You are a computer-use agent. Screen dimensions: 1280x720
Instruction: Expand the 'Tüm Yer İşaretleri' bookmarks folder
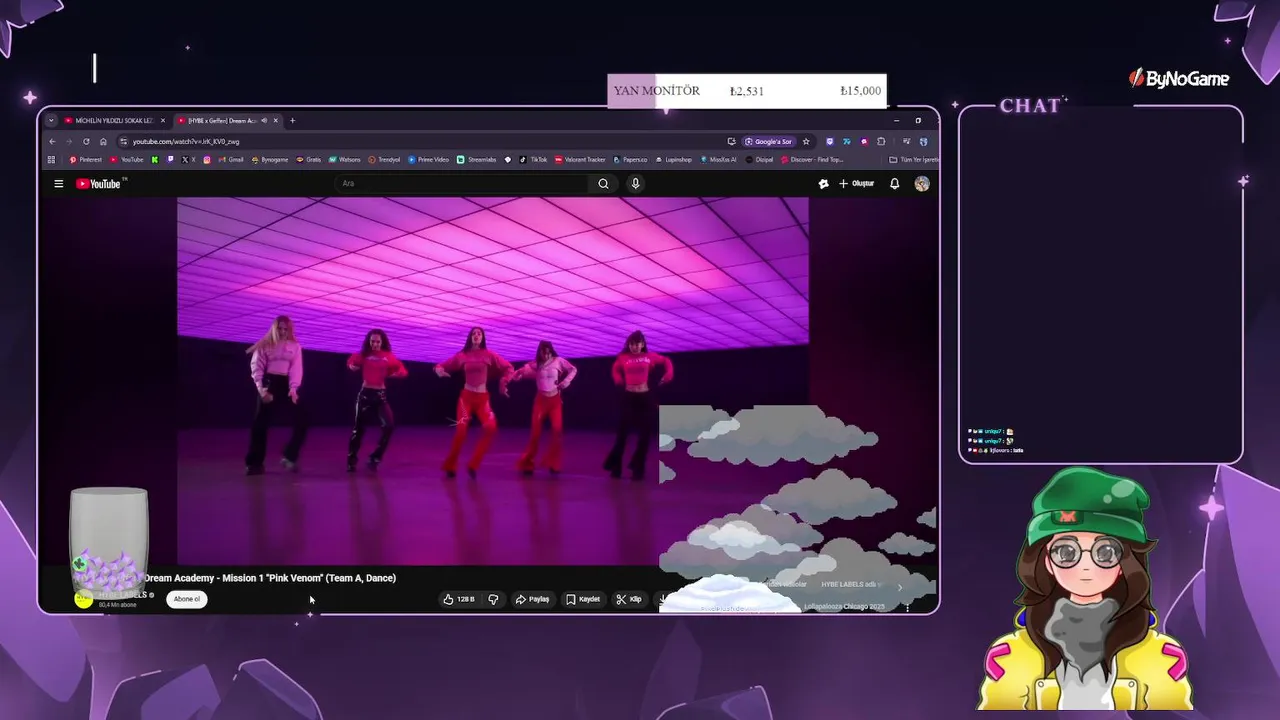(x=913, y=160)
